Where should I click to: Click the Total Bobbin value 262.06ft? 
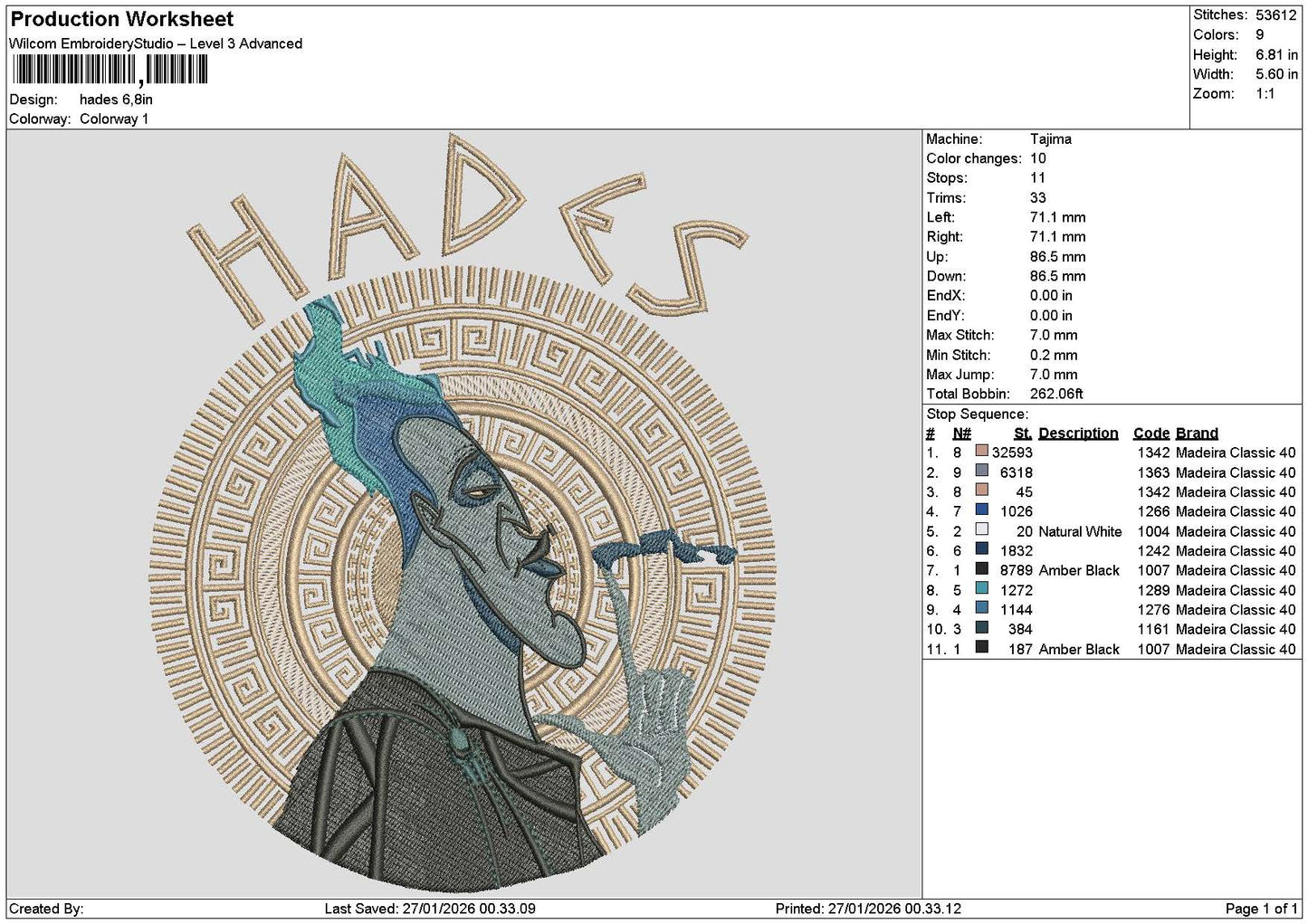point(1056,395)
